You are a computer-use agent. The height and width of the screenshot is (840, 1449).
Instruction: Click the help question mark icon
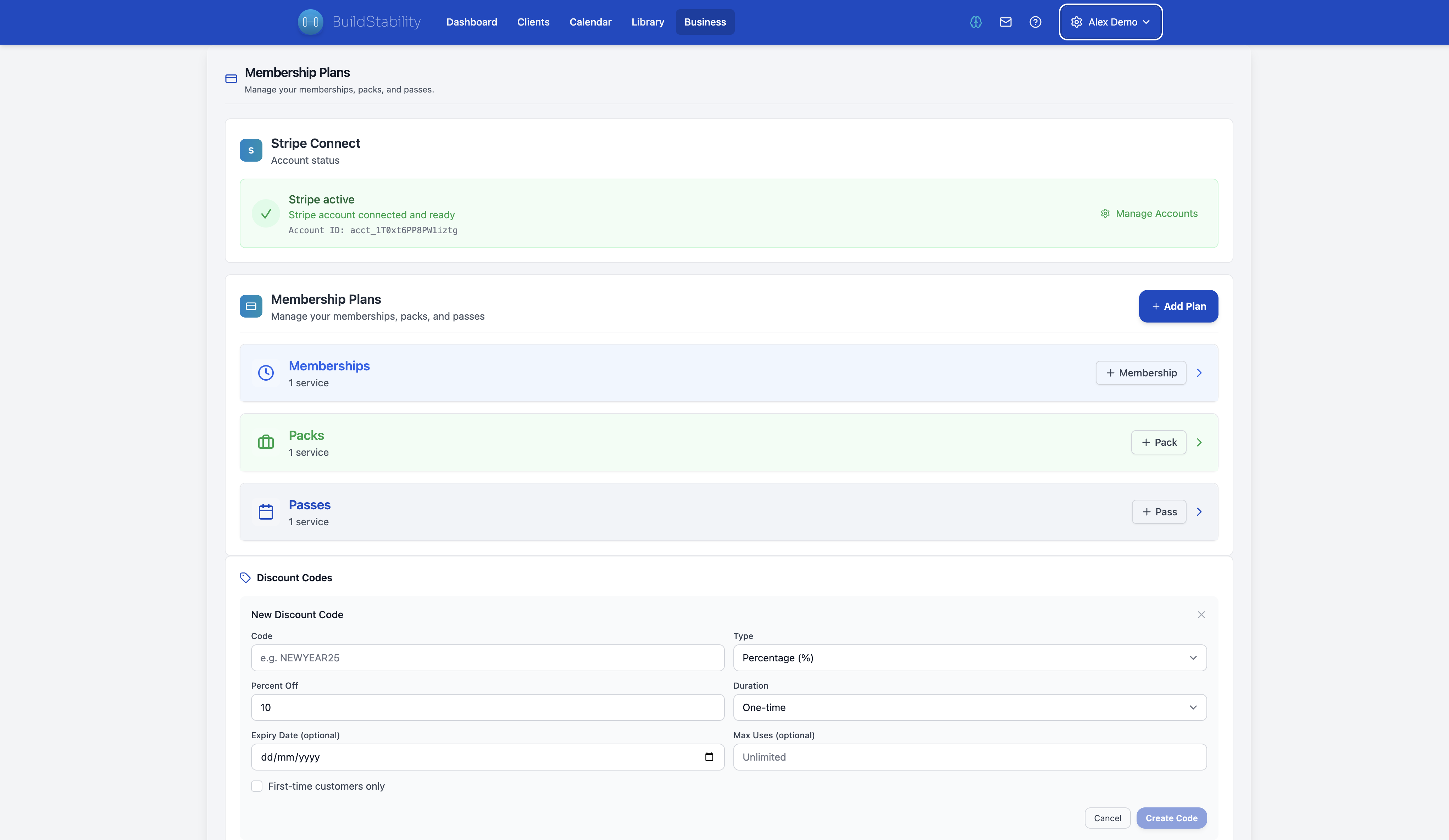click(1036, 22)
